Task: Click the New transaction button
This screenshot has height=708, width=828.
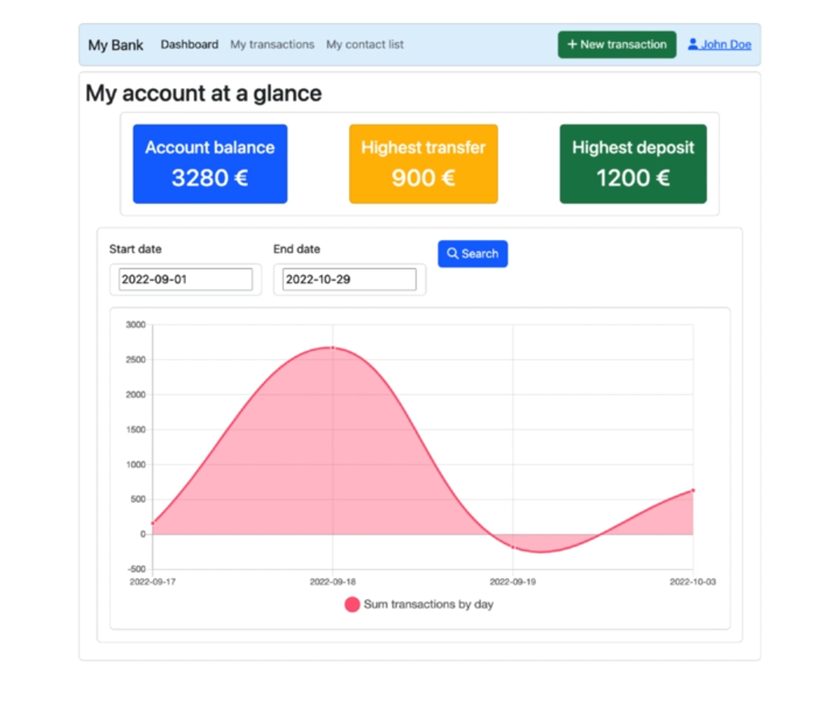Action: 616,44
